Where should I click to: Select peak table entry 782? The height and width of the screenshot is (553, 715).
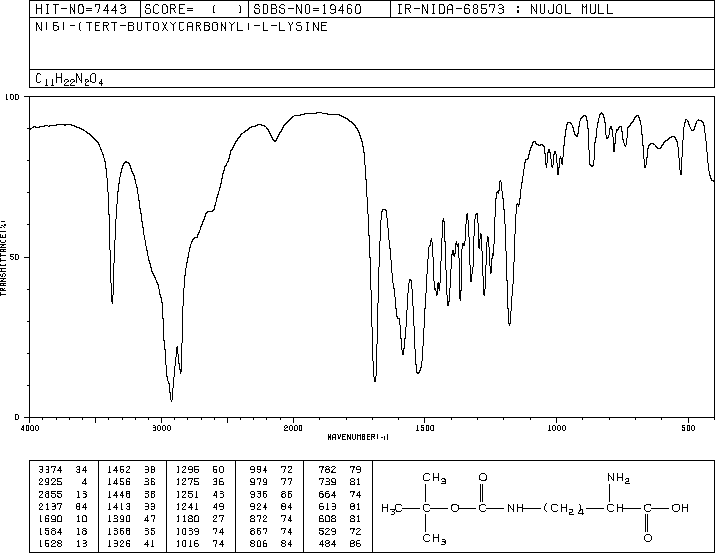340,470
